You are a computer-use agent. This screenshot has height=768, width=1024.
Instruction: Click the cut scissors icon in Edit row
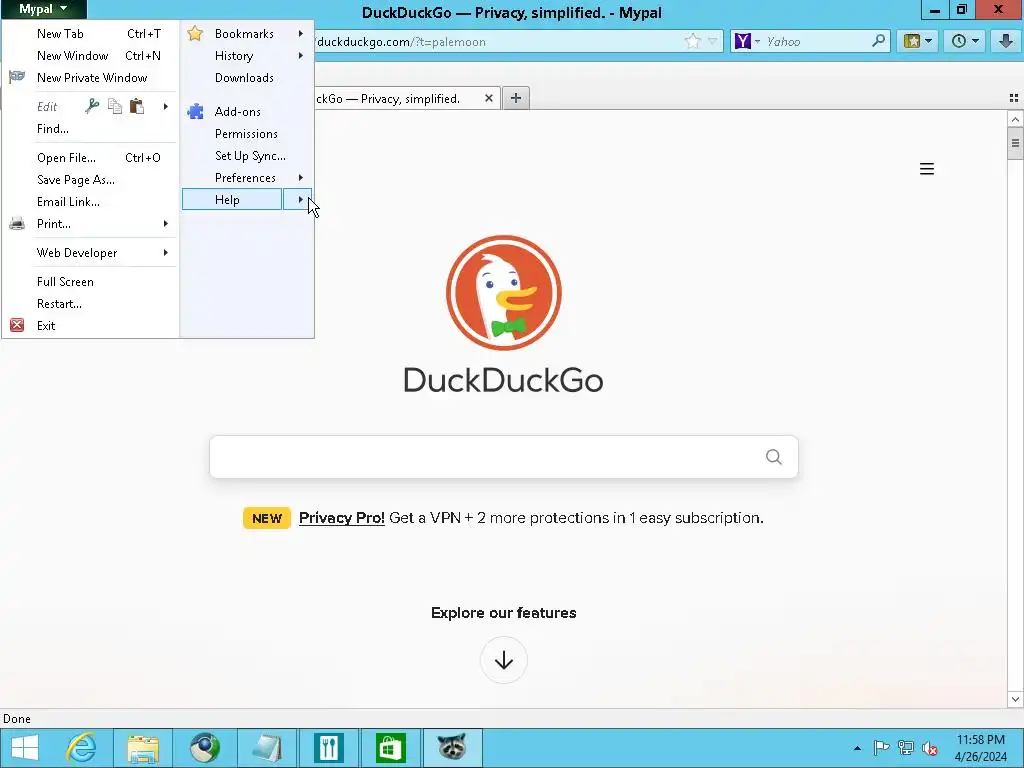(x=92, y=106)
